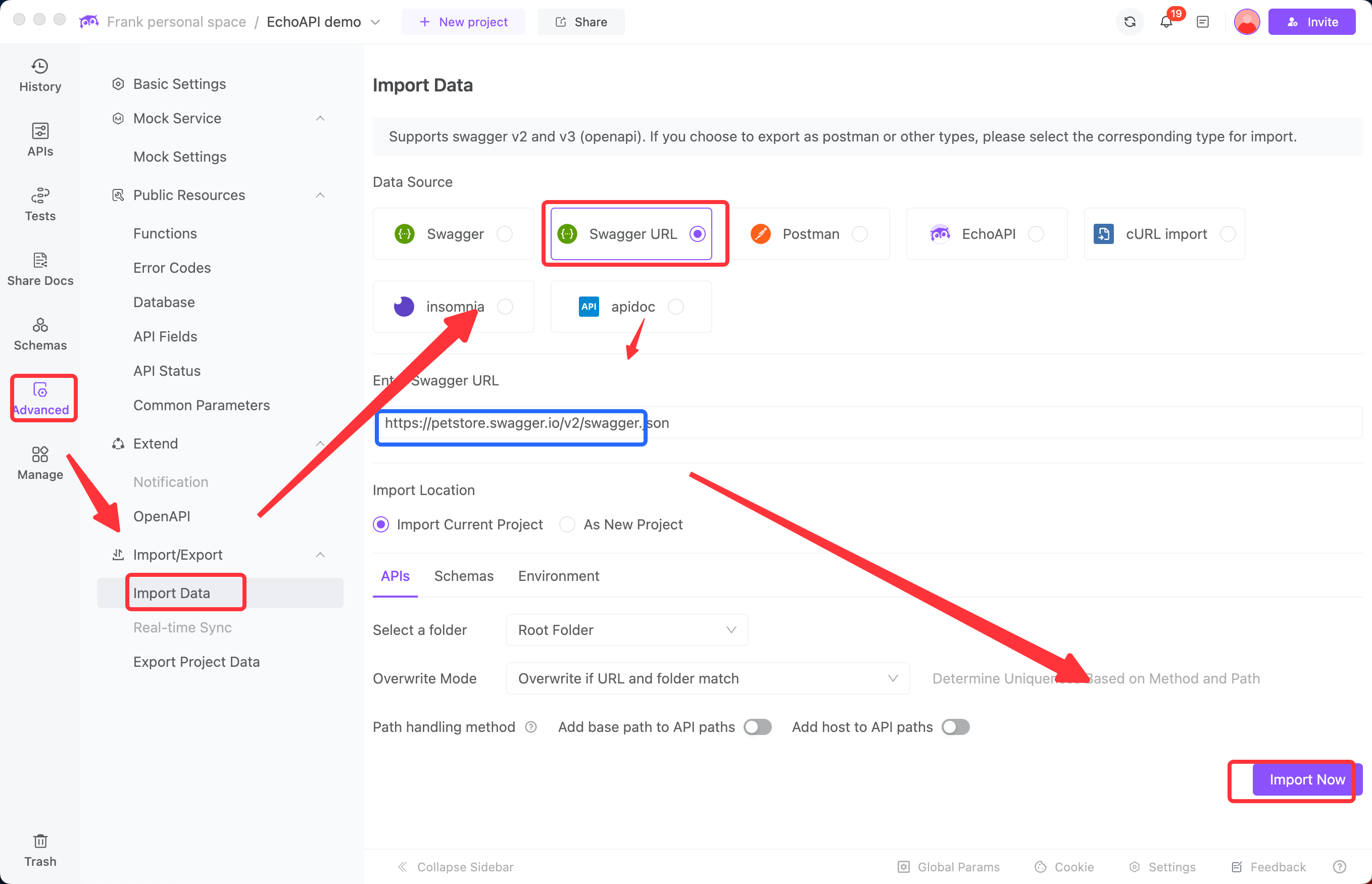
Task: Select the Postman data source radio
Action: click(x=859, y=233)
